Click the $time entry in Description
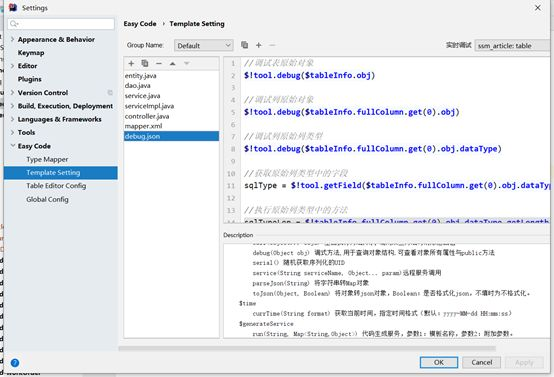 [x=247, y=303]
